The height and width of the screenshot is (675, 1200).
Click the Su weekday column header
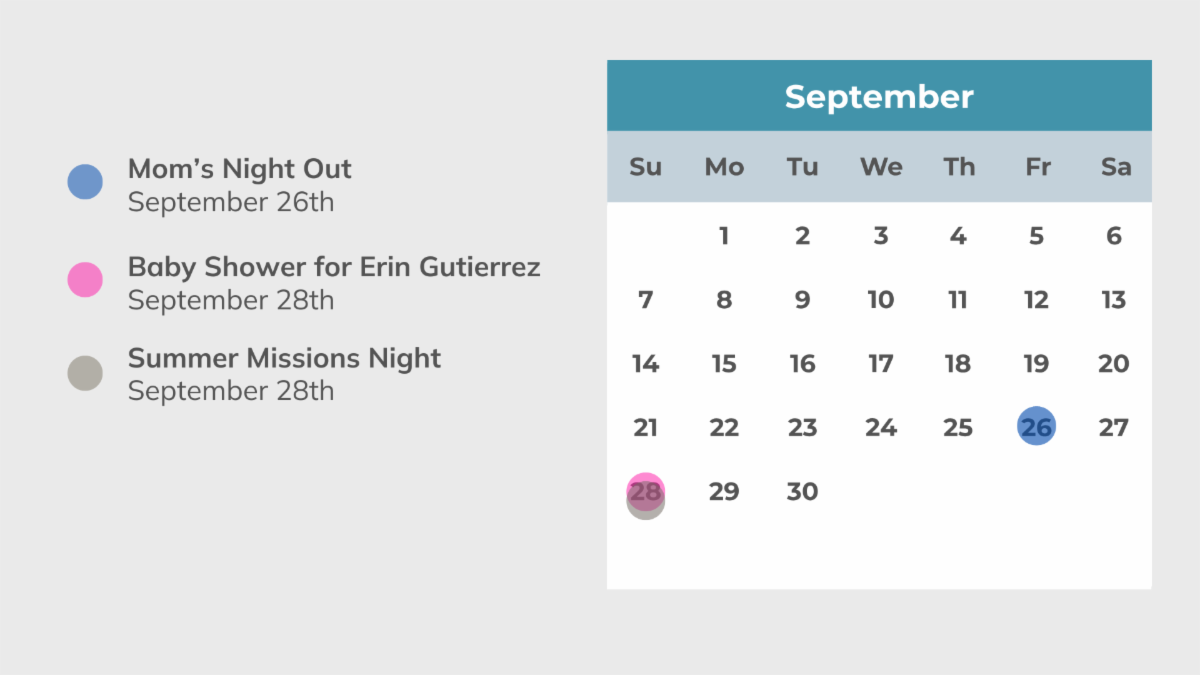(x=645, y=167)
